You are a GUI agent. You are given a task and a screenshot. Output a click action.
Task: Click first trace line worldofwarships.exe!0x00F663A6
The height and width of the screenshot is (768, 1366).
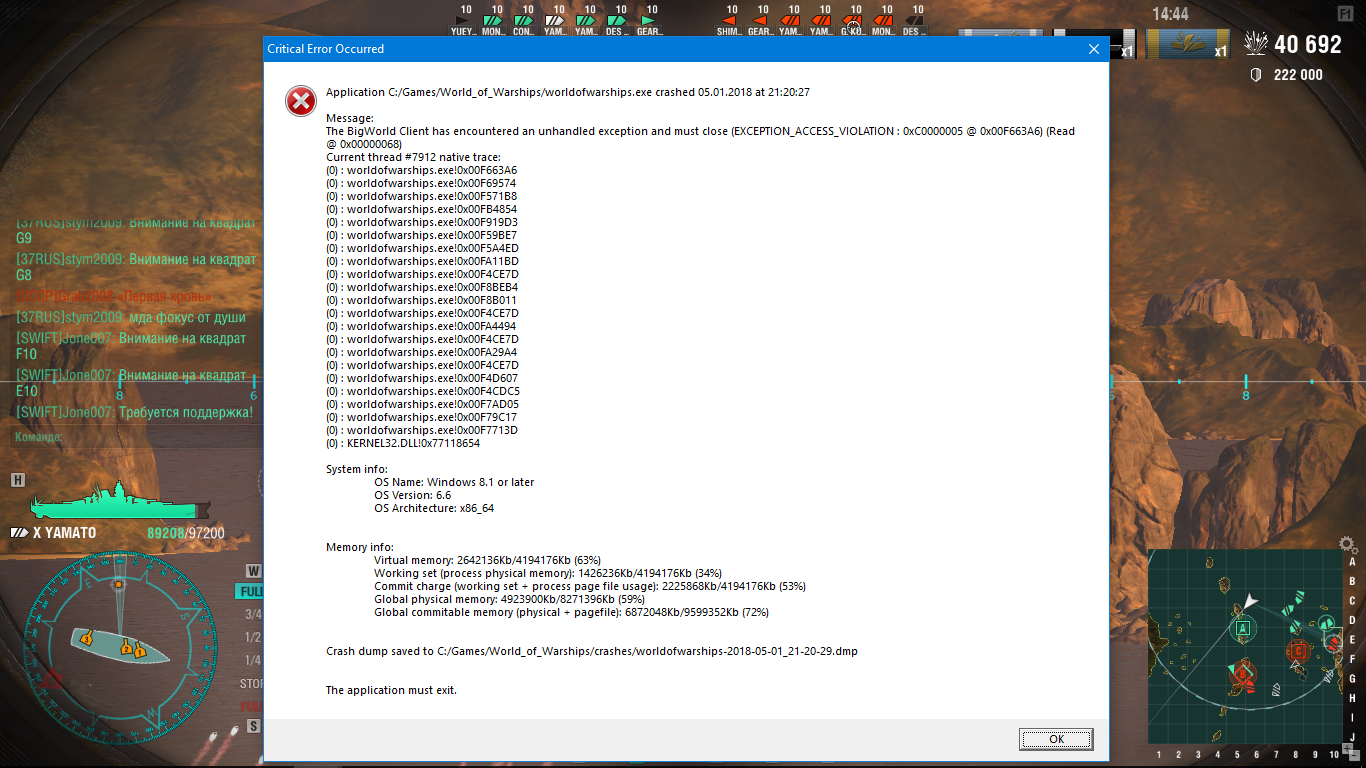(x=422, y=170)
